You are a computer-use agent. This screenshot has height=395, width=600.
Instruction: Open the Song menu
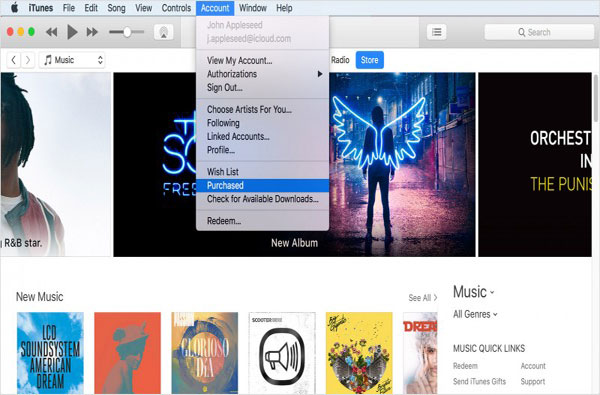[116, 8]
